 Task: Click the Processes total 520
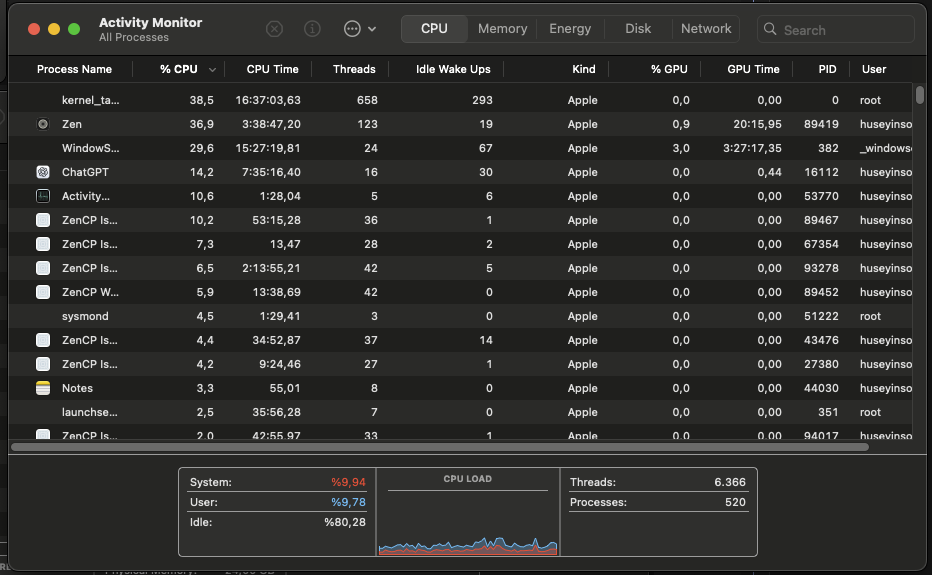[735, 502]
